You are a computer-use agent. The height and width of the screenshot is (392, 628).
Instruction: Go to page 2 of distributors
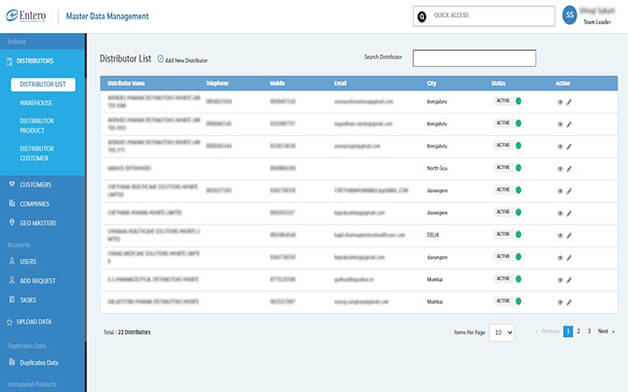pos(578,331)
